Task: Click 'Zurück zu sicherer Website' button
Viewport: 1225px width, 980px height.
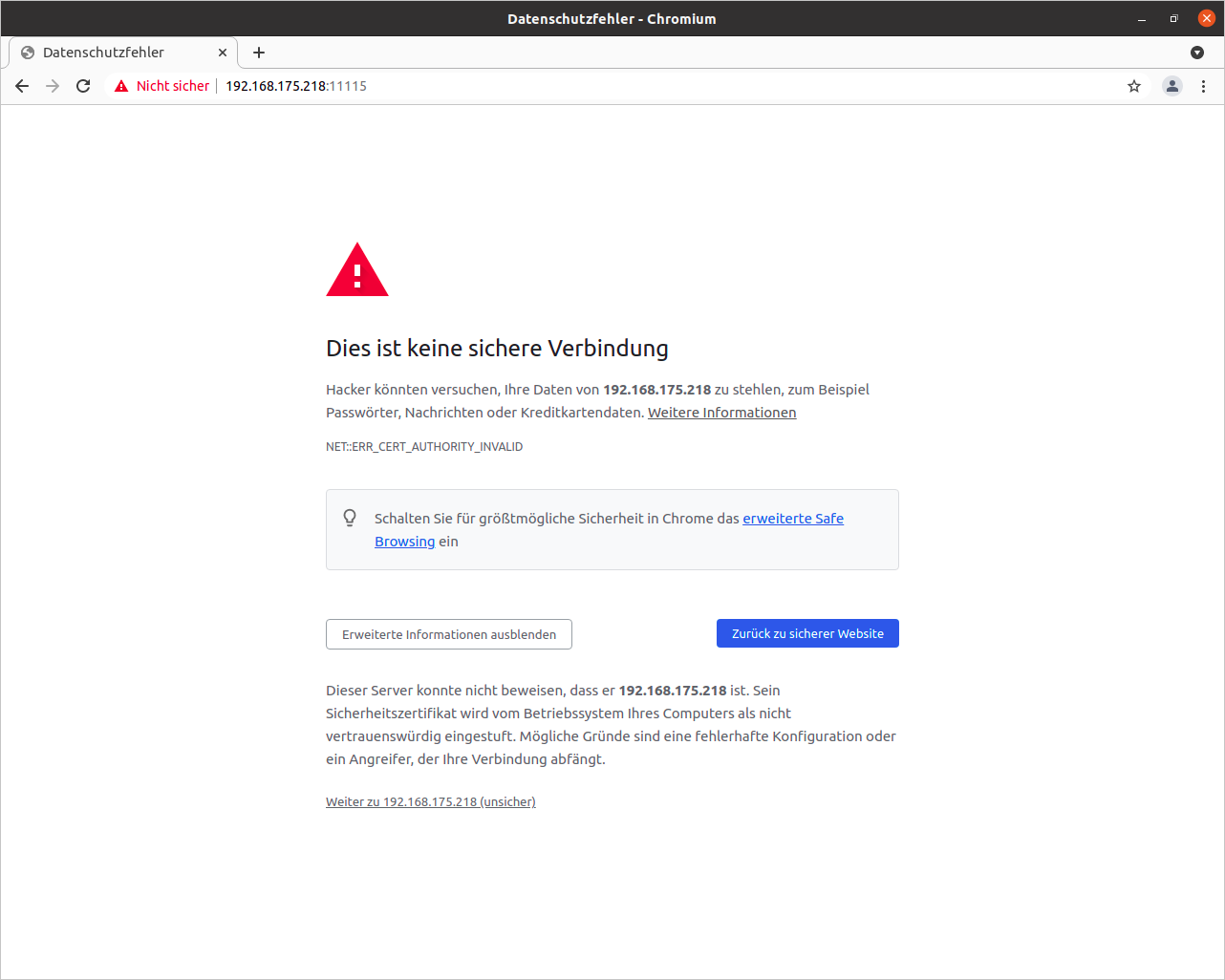Action: point(807,633)
